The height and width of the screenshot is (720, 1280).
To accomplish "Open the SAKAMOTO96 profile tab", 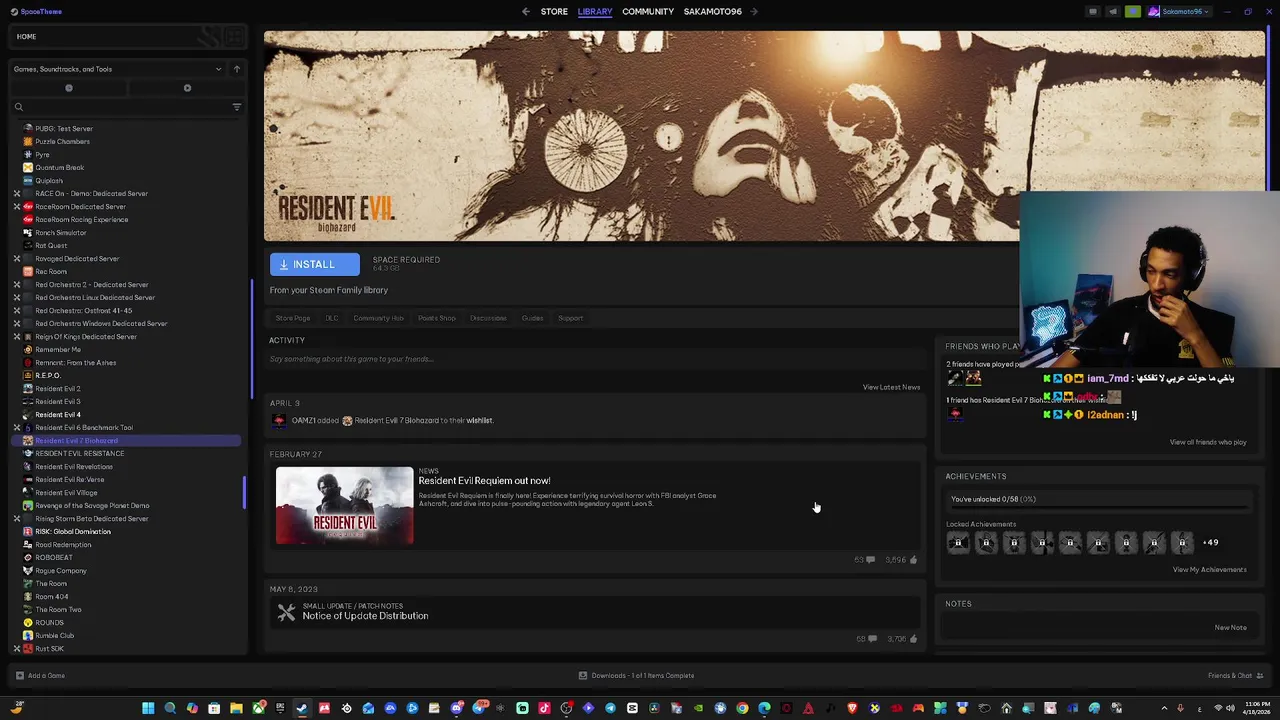I will [712, 12].
